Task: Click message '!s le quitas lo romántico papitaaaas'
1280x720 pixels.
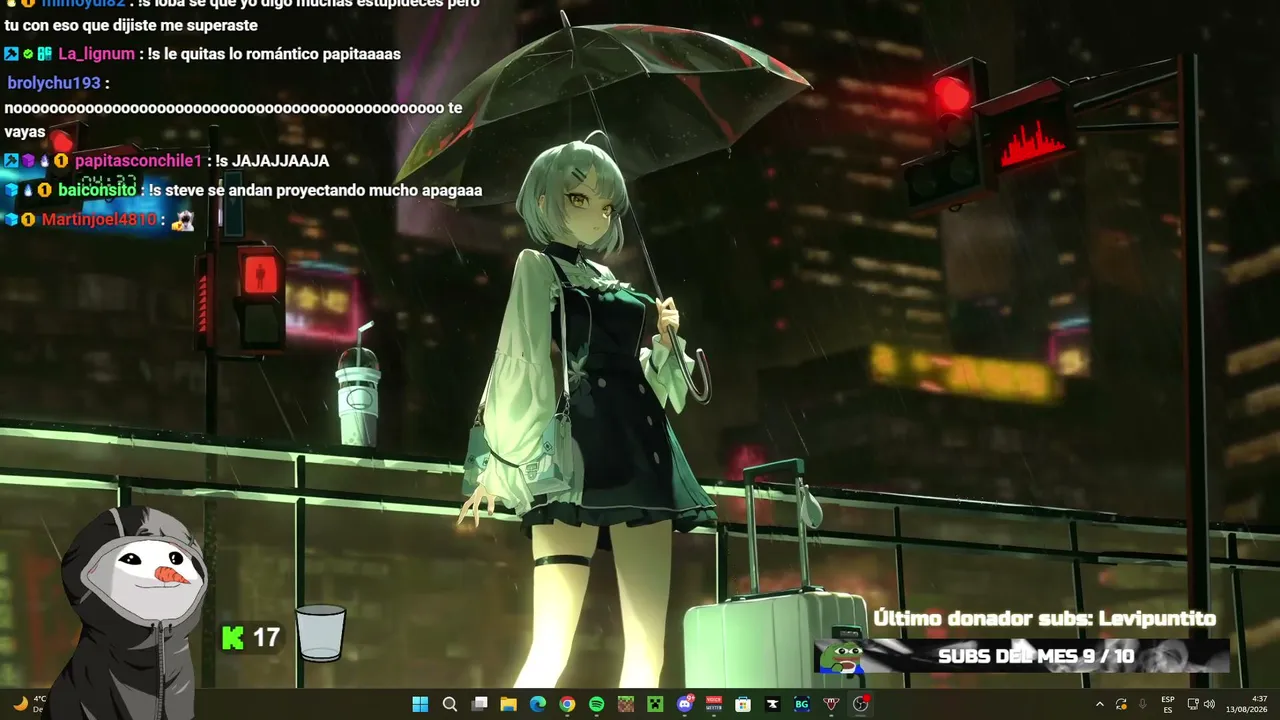Action: [x=274, y=54]
